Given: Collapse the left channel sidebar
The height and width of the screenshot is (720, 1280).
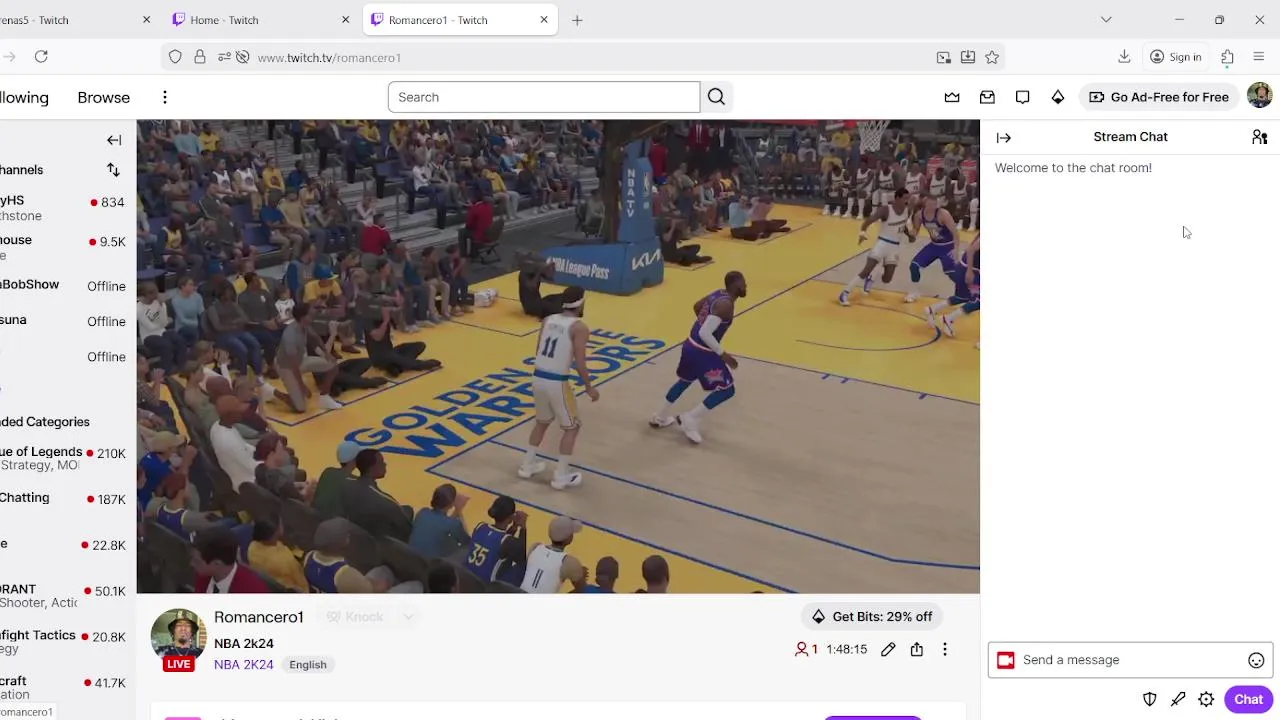Looking at the screenshot, I should coord(114,140).
